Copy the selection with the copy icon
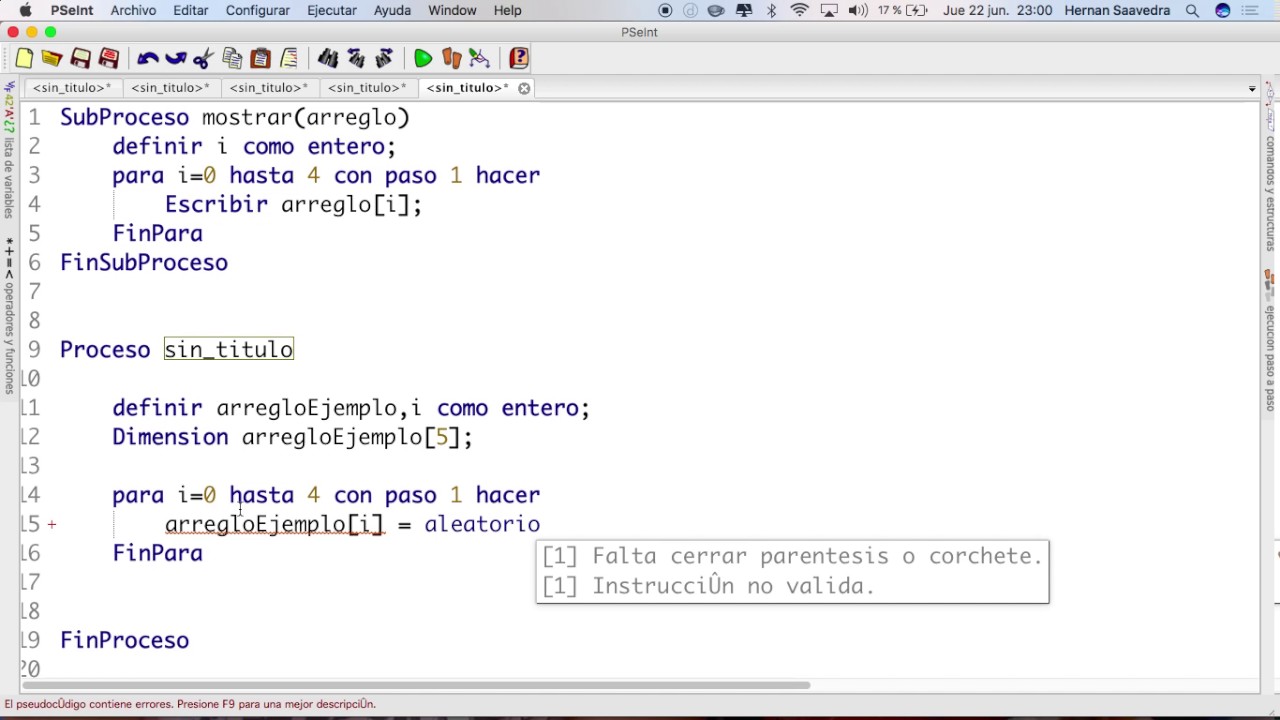 pyautogui.click(x=232, y=59)
